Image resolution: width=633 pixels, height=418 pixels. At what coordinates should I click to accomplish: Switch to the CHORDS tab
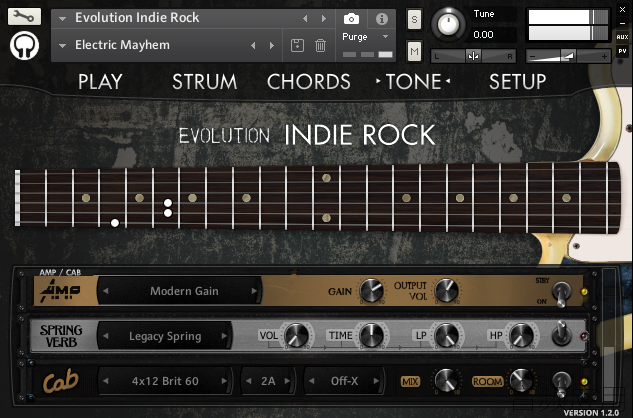[x=308, y=82]
